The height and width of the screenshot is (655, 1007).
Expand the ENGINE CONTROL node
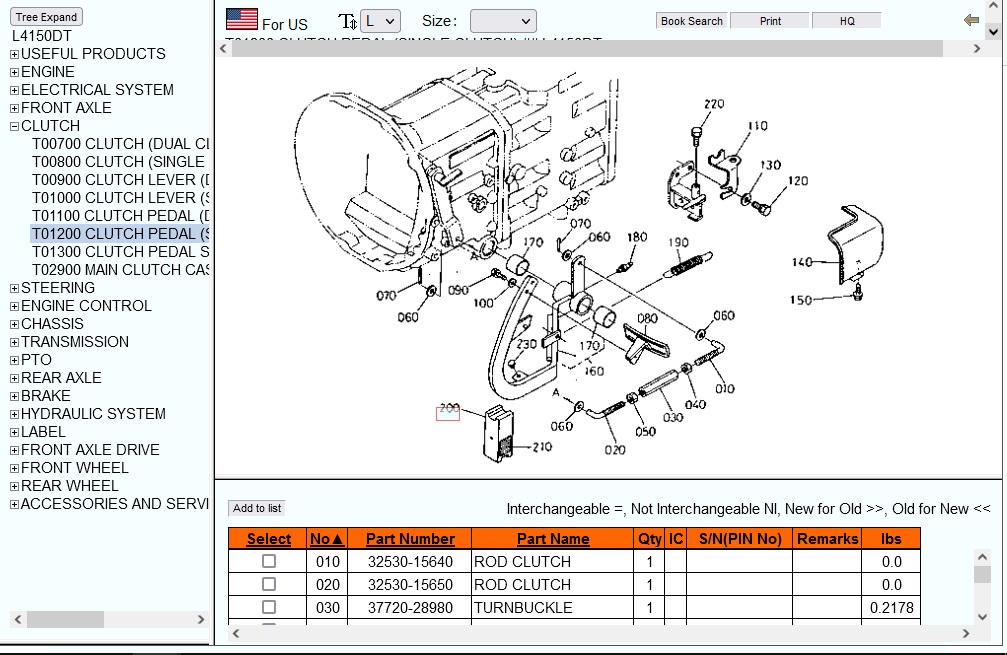coord(14,306)
